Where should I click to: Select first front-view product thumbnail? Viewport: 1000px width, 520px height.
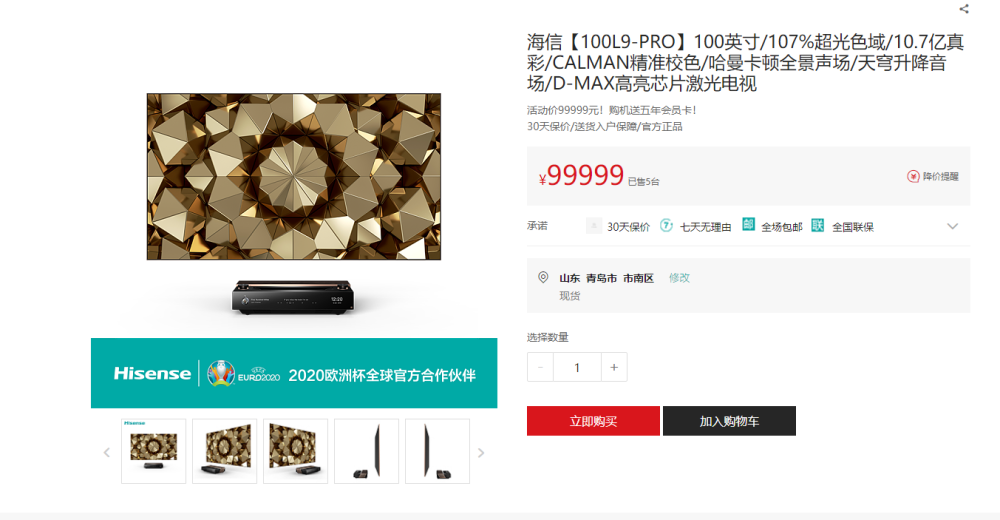[154, 451]
